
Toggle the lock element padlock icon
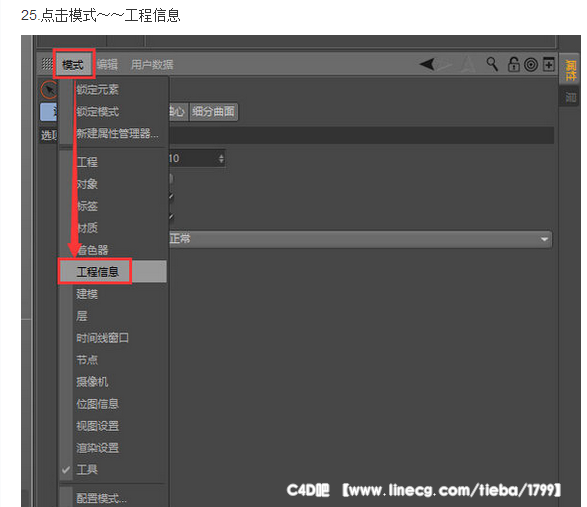(x=513, y=64)
